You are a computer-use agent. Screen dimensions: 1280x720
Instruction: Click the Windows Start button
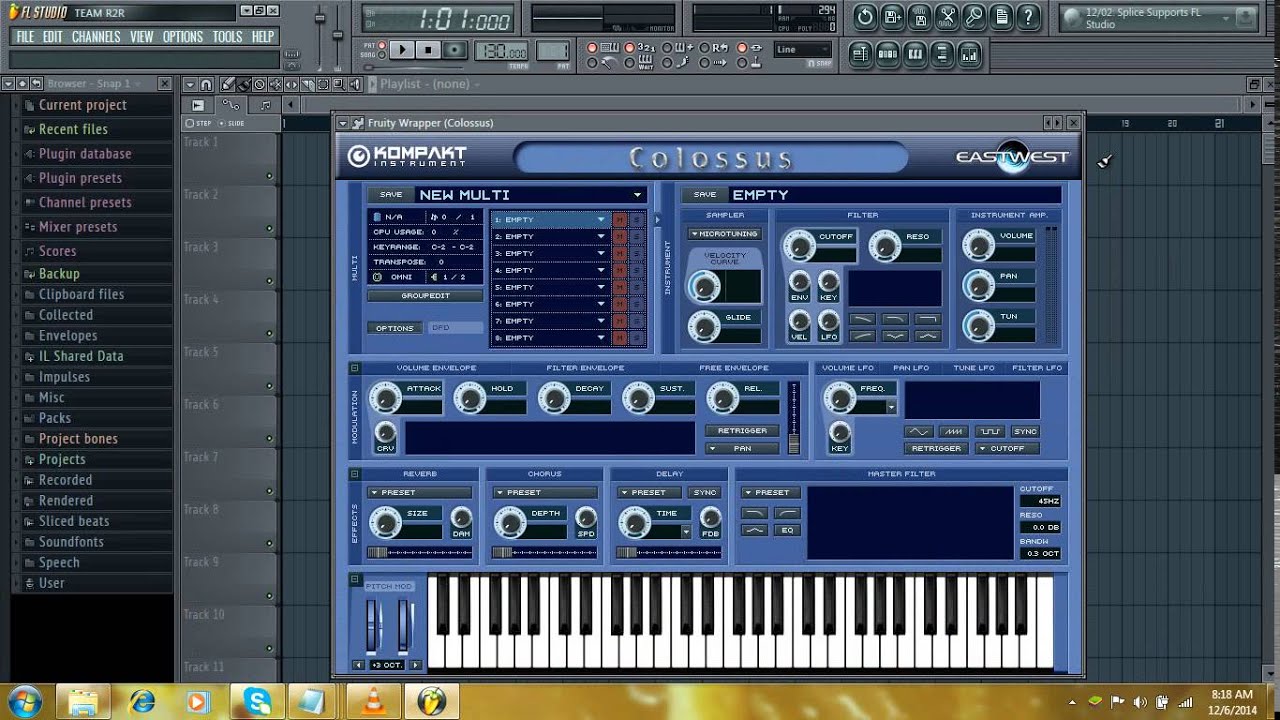[x=23, y=700]
